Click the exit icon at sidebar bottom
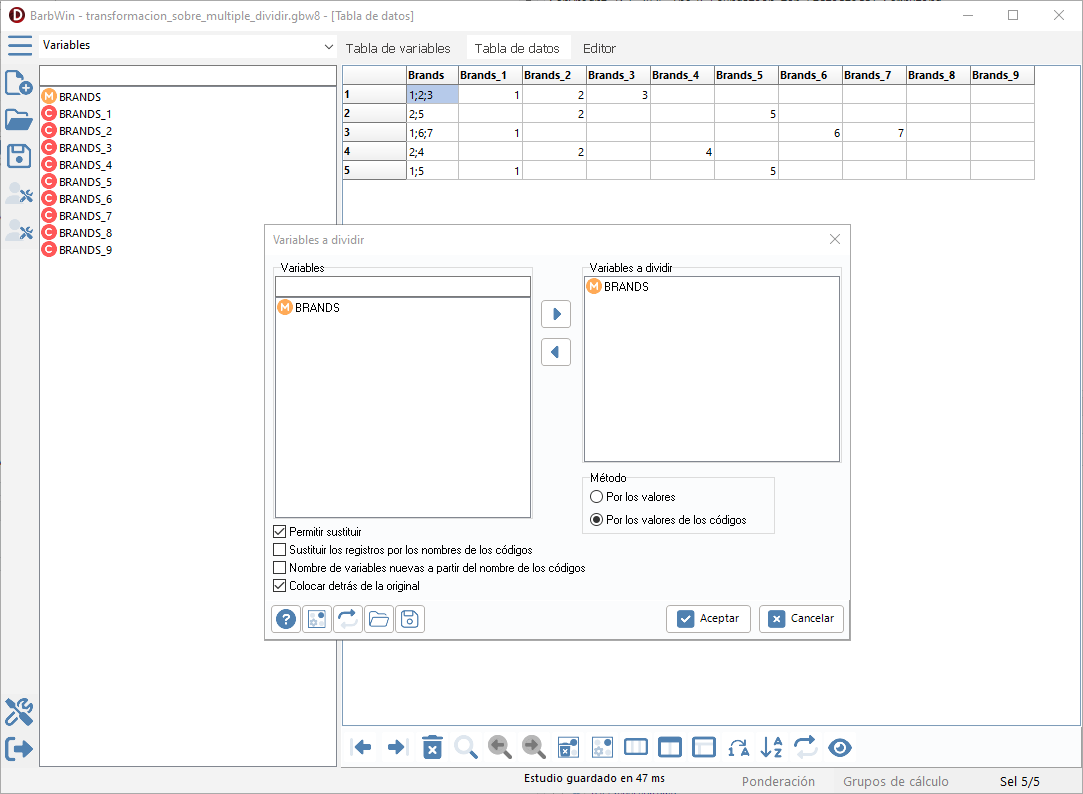Viewport: 1083px width, 794px height. point(19,748)
